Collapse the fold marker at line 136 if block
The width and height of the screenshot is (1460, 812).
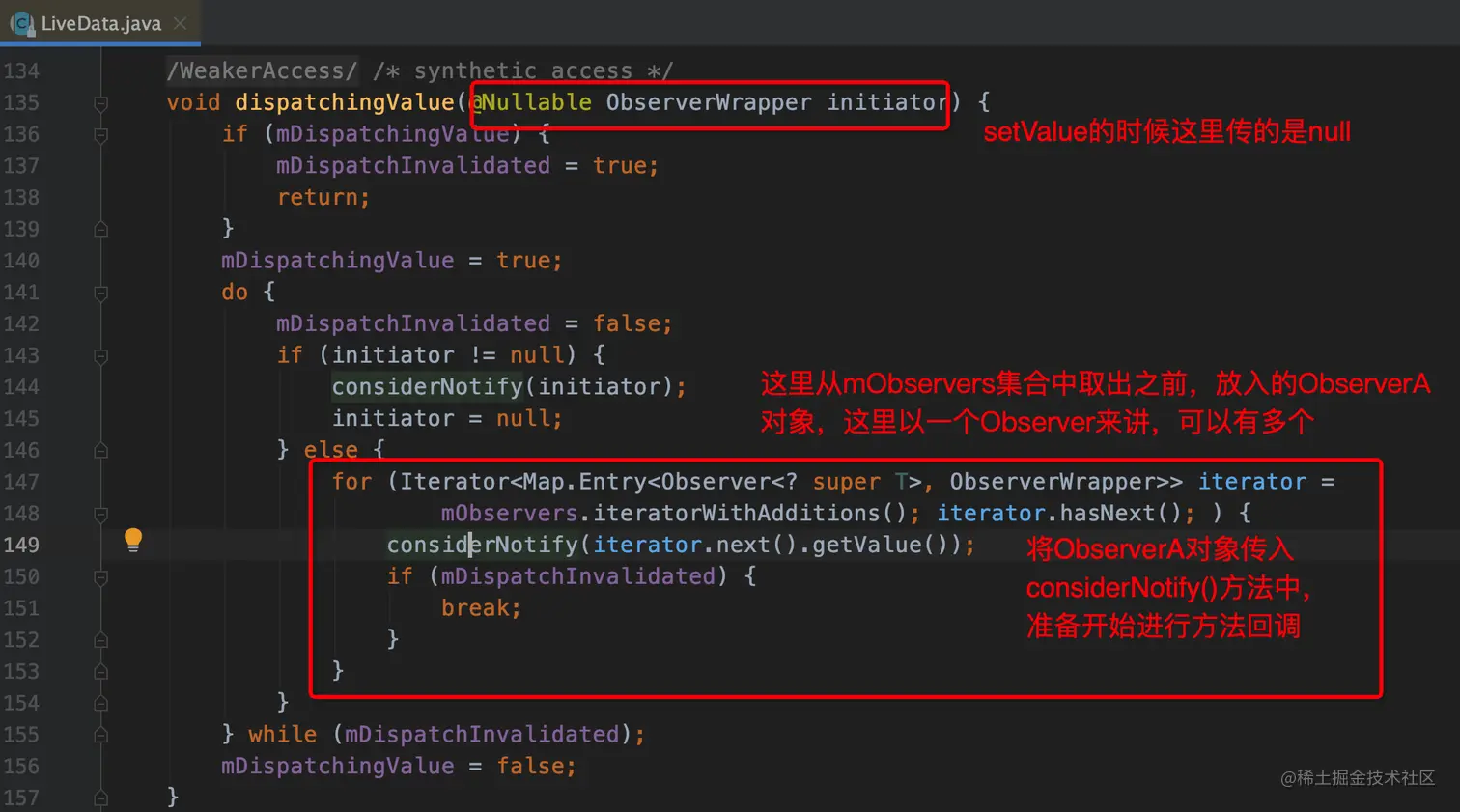101,134
